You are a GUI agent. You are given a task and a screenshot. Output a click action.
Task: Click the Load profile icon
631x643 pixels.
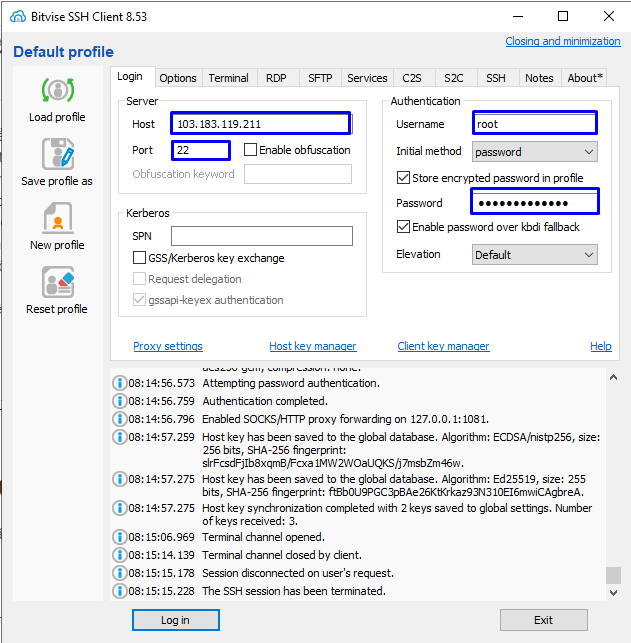point(57,91)
